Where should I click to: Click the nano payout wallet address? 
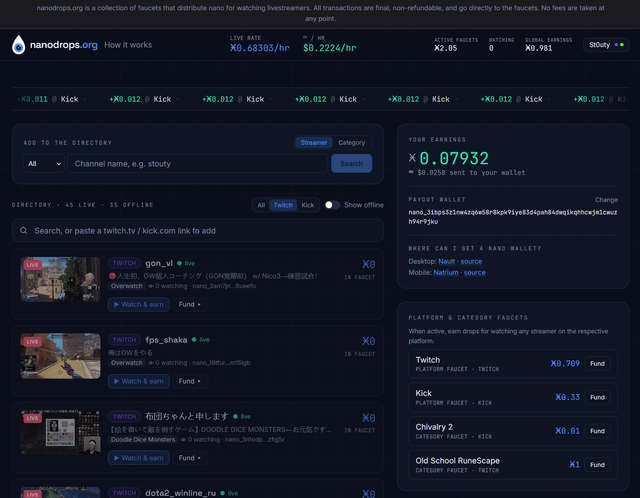513,217
